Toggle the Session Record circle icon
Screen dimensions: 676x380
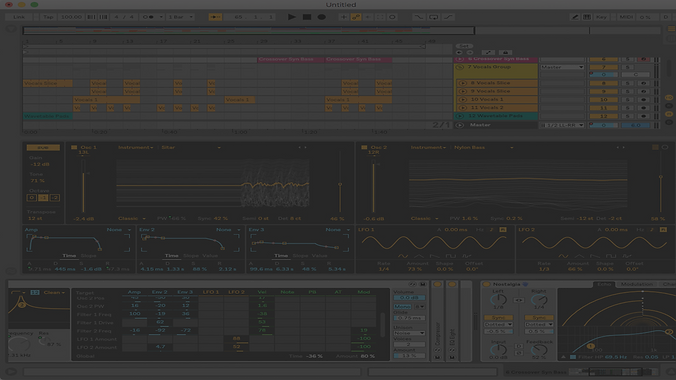click(392, 17)
